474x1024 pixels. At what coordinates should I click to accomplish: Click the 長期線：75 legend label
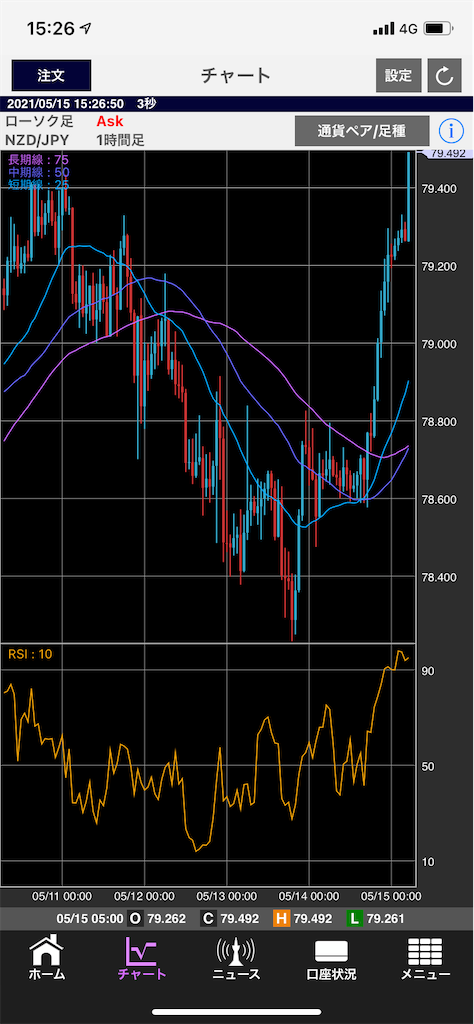pyautogui.click(x=39, y=159)
